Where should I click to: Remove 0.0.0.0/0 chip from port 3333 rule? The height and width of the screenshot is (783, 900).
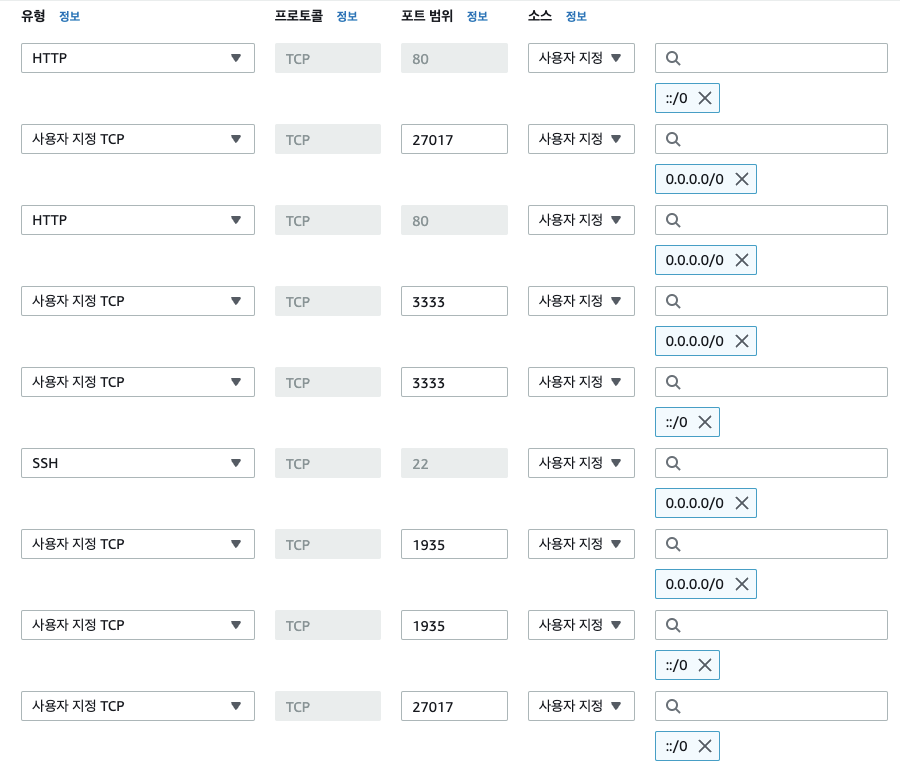click(742, 341)
